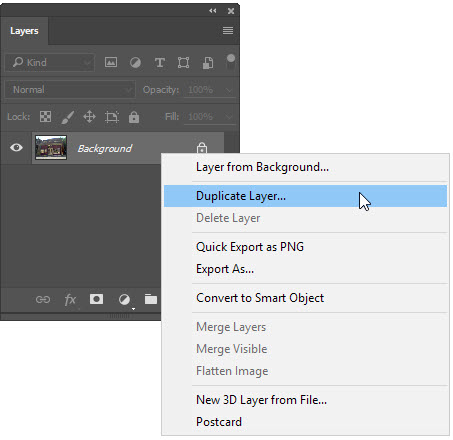Select the Background layer name
This screenshot has width=453, height=440.
105,148
